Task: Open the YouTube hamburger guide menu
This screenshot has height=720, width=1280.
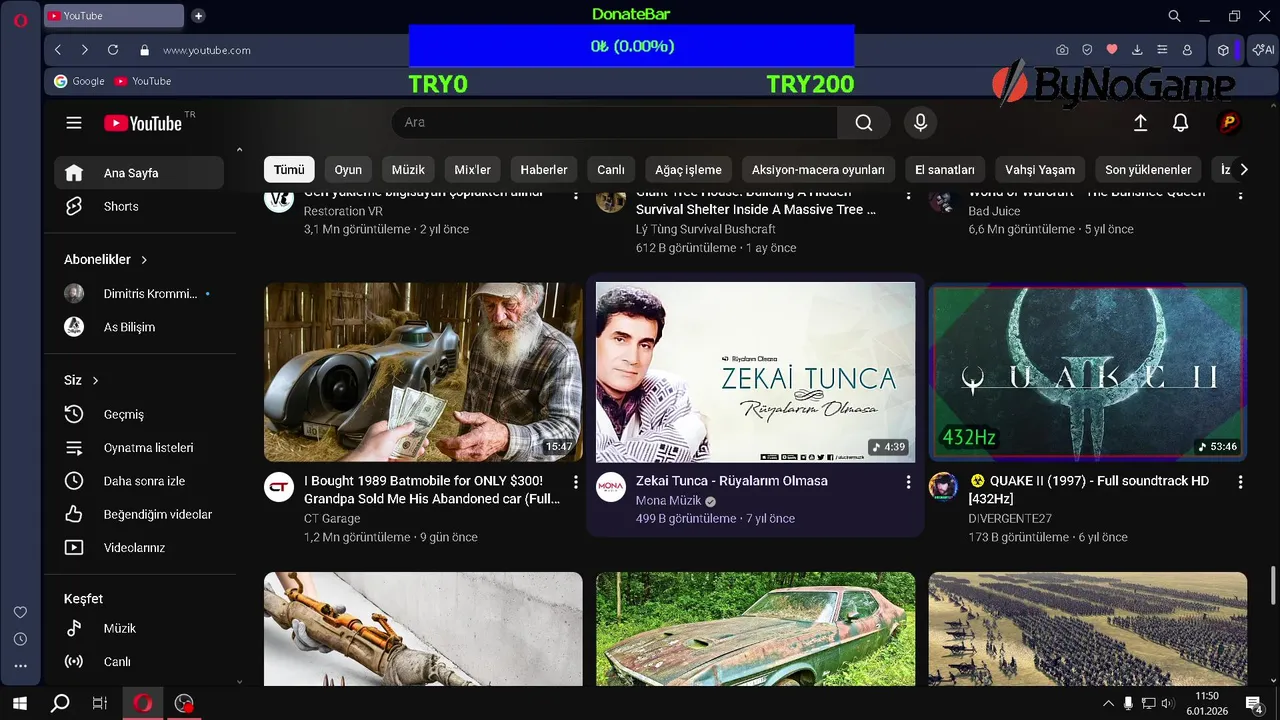Action: tap(74, 123)
